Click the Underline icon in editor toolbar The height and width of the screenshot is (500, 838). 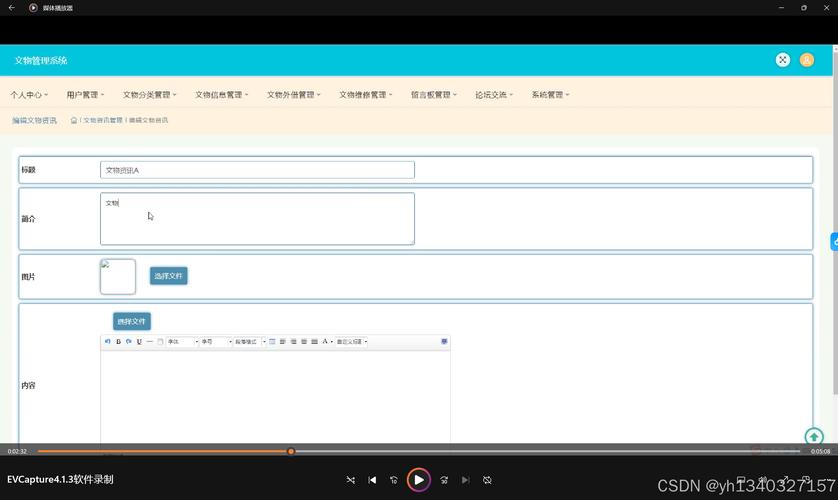pos(139,342)
